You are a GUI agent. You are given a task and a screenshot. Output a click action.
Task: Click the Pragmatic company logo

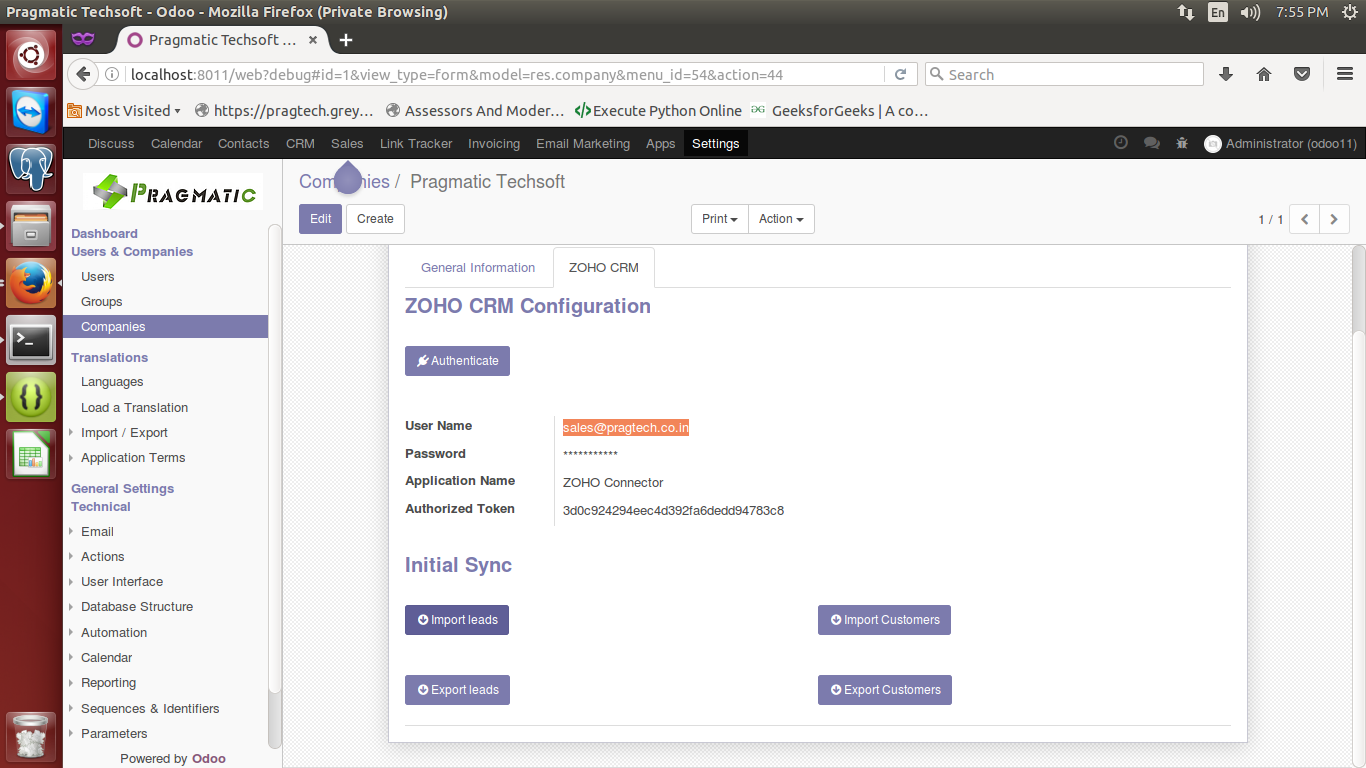click(172, 192)
